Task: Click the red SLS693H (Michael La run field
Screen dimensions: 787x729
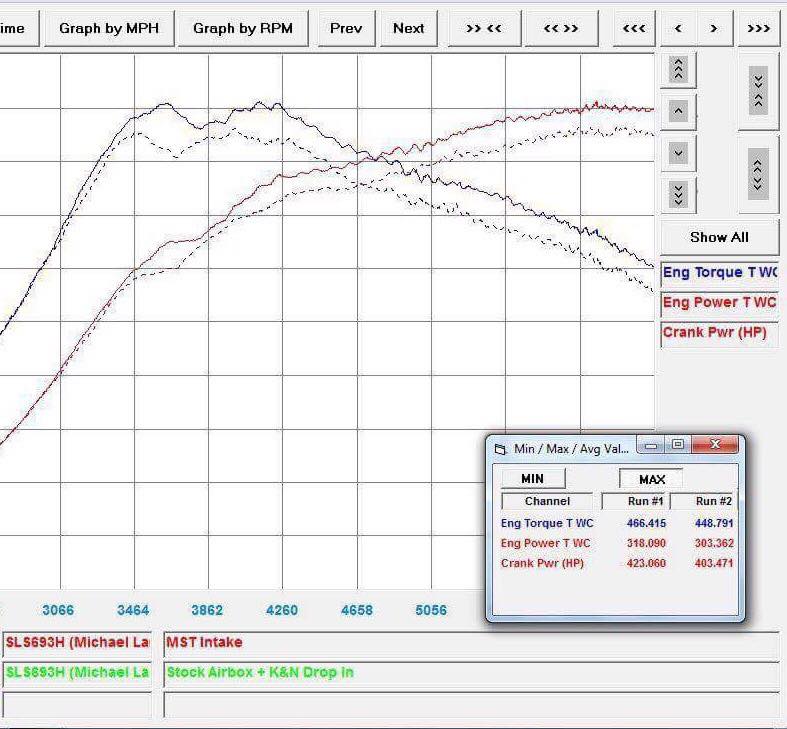Action: [x=77, y=643]
